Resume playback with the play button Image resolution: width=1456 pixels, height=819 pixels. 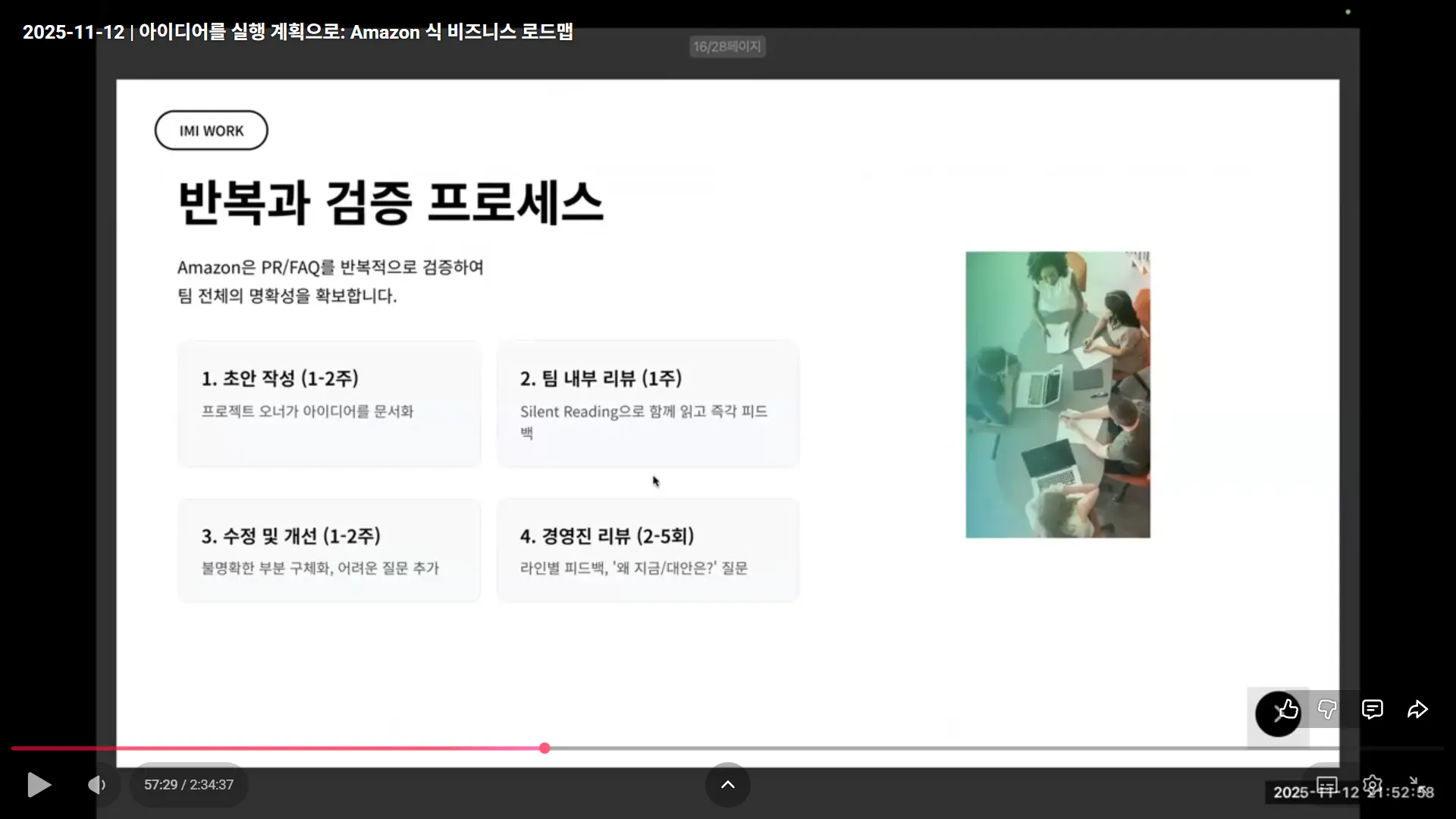38,785
